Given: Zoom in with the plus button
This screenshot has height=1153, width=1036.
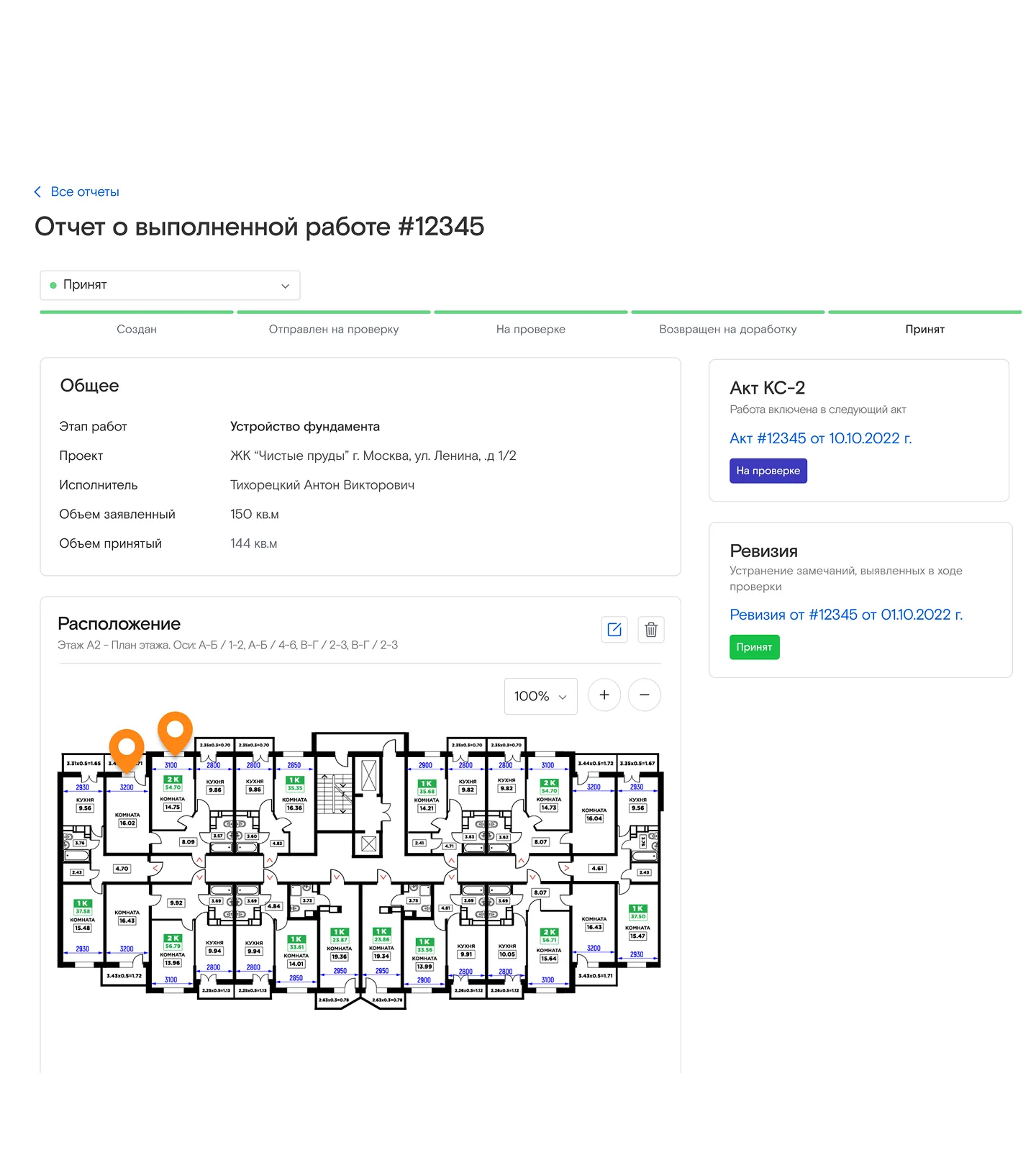Looking at the screenshot, I should (x=604, y=695).
